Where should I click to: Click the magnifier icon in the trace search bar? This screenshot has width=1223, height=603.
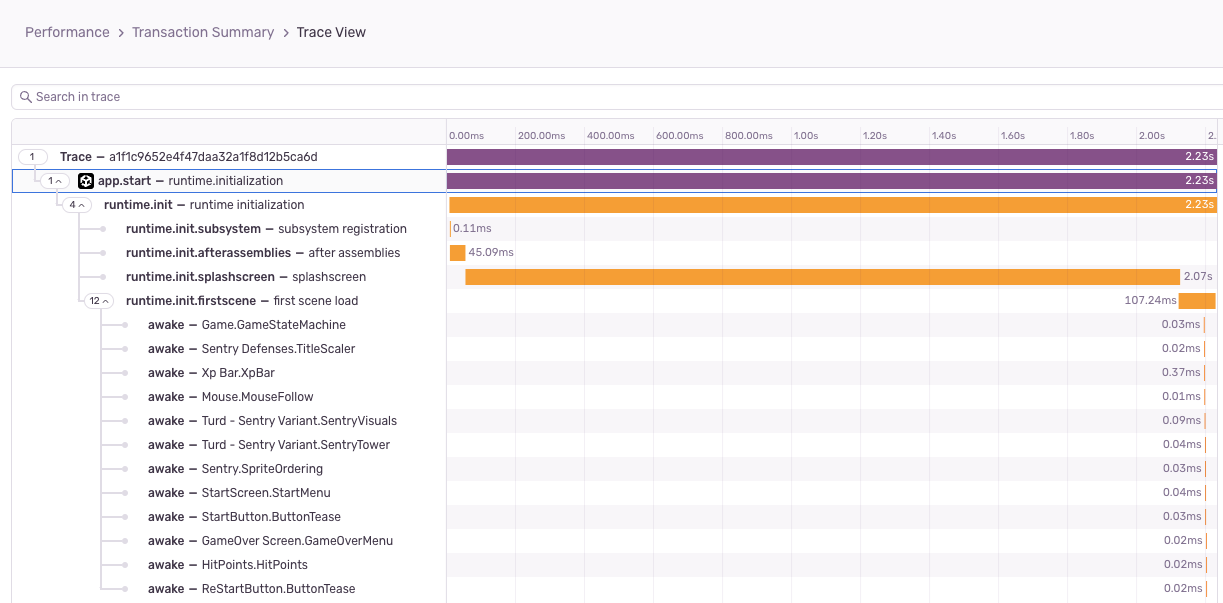(26, 96)
